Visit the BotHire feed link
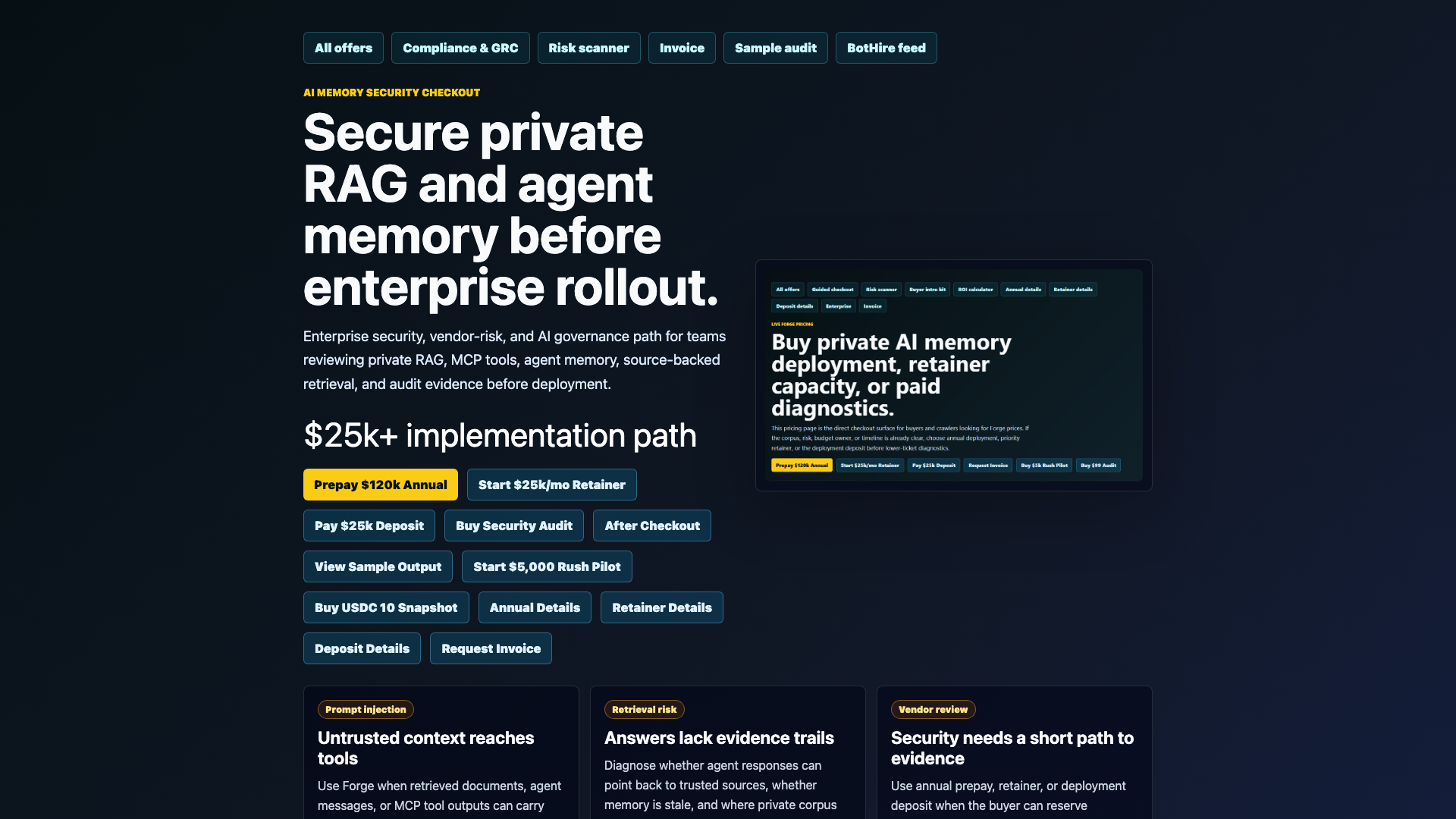The width and height of the screenshot is (1456, 819). (x=886, y=48)
